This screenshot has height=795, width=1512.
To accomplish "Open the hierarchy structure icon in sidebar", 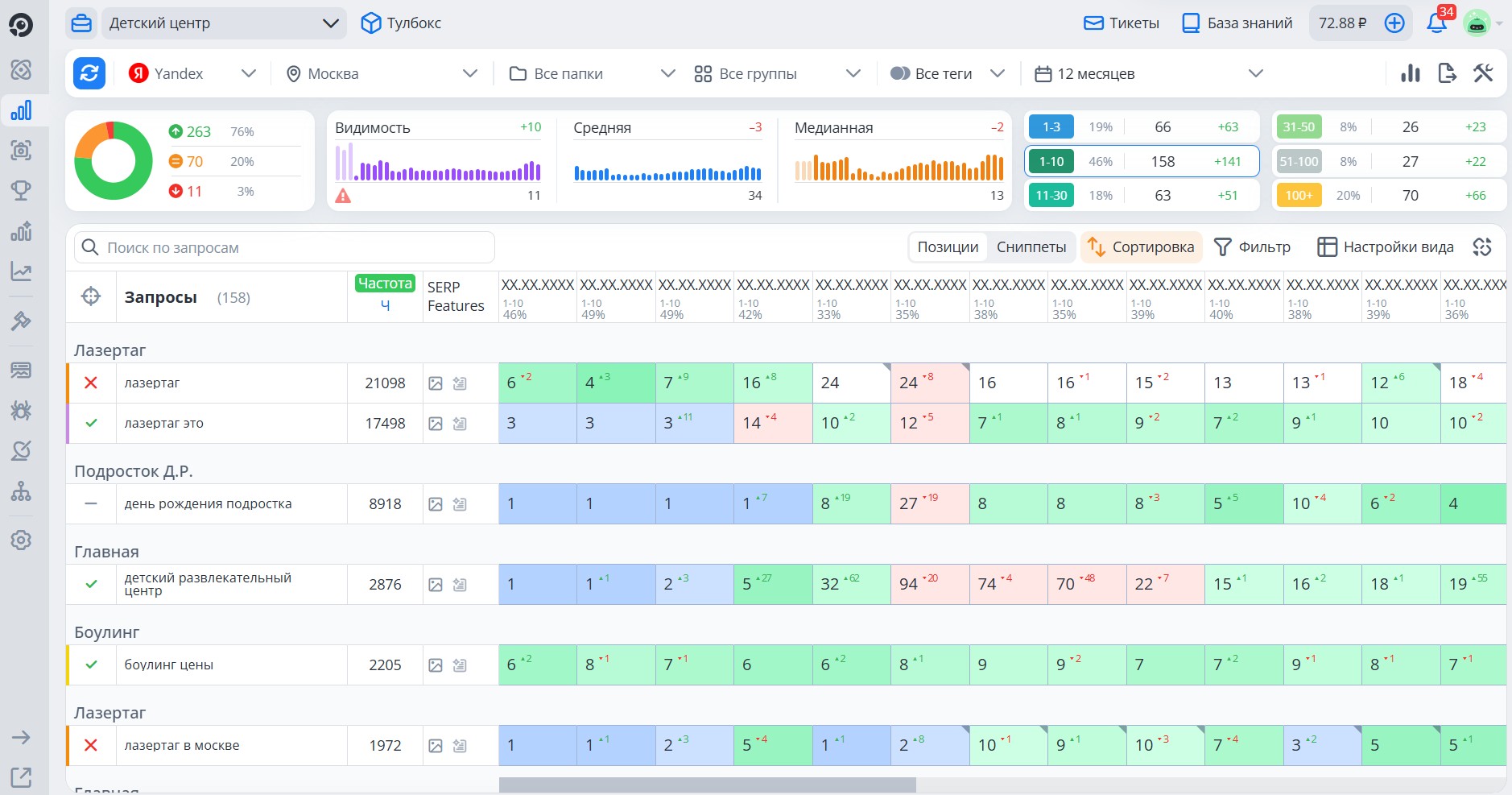I will click(21, 491).
